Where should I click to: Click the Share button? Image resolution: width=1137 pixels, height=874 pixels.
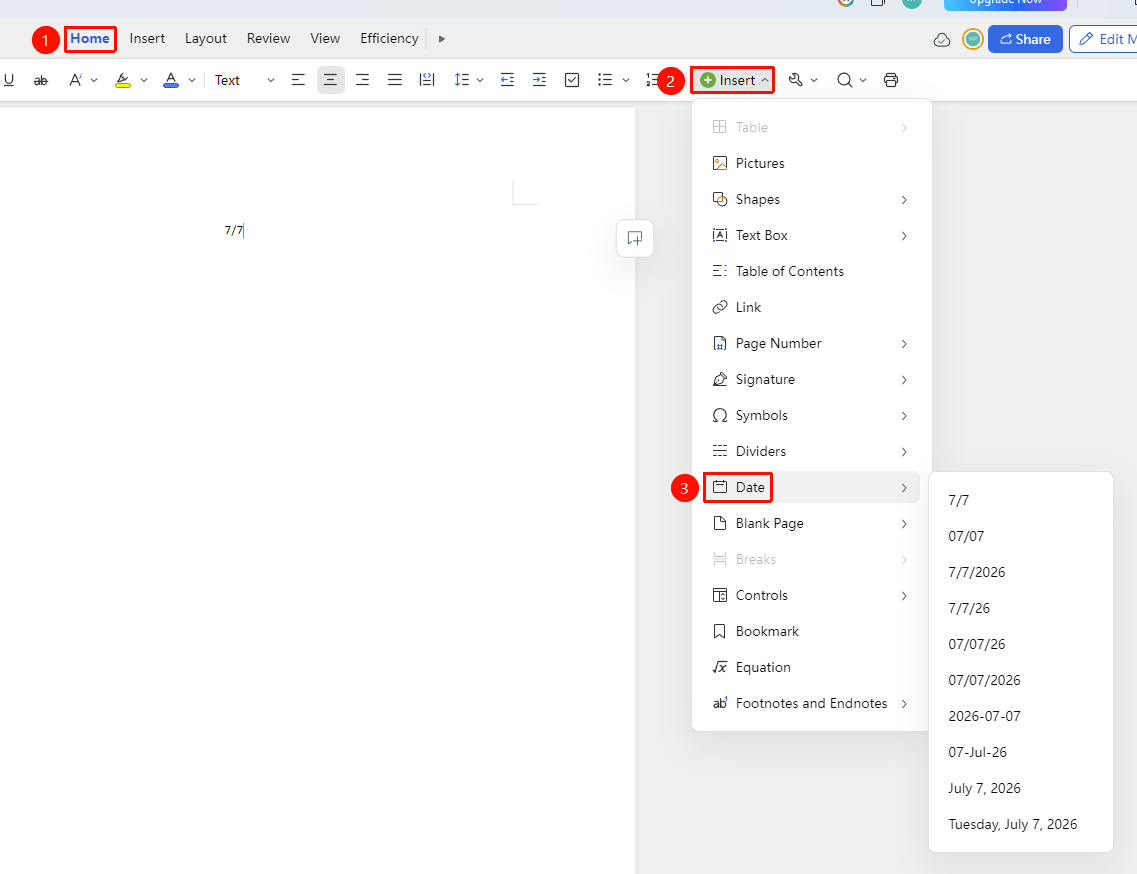click(x=1025, y=39)
